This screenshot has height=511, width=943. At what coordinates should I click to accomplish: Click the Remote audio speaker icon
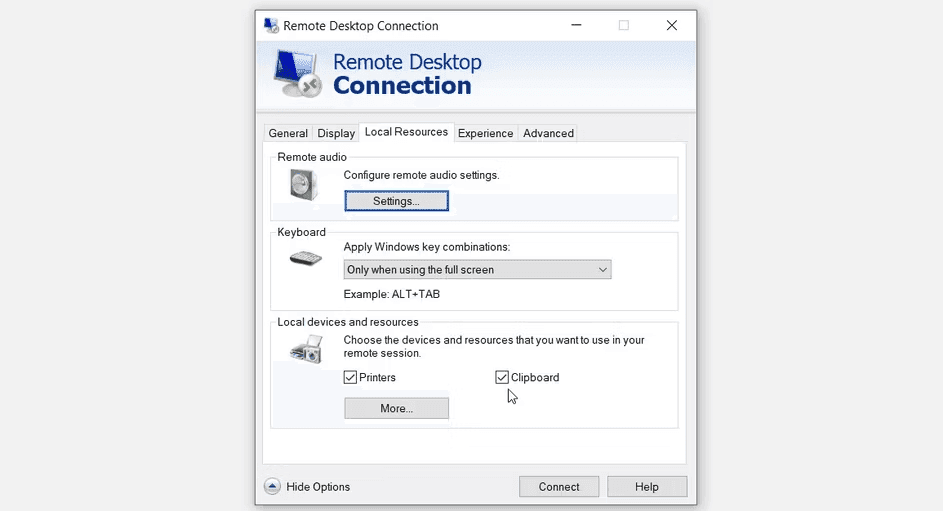pyautogui.click(x=304, y=184)
